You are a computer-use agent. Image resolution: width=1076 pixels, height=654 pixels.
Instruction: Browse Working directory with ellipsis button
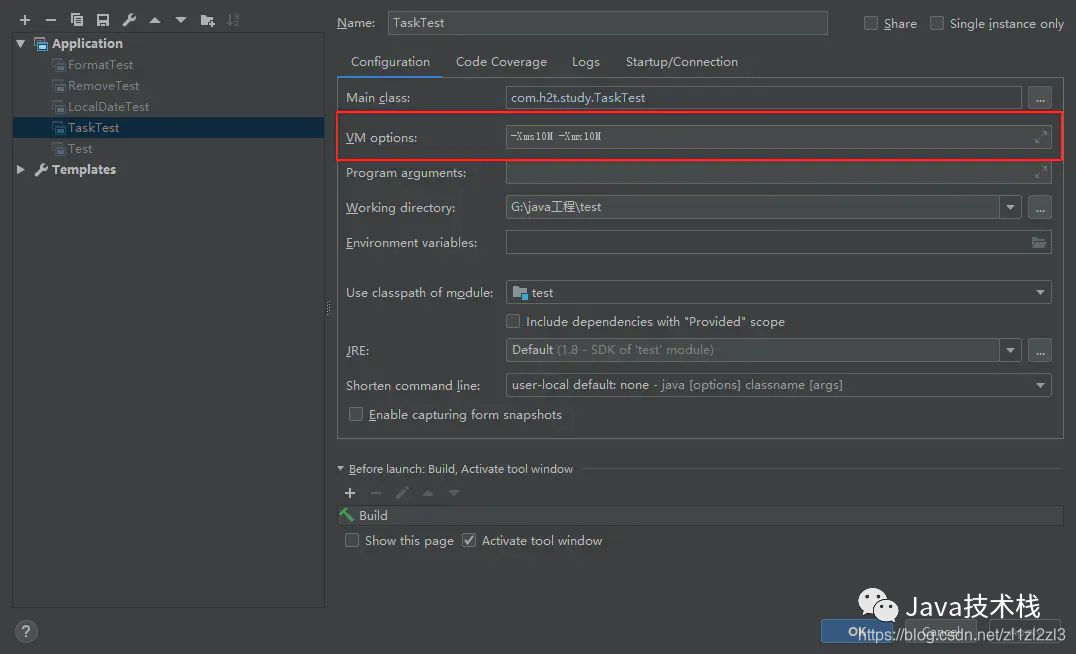pos(1040,207)
